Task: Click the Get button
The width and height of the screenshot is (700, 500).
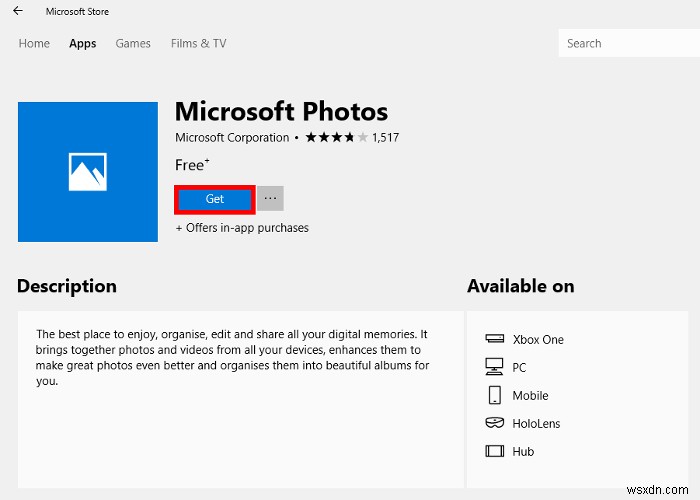Action: pyautogui.click(x=215, y=199)
